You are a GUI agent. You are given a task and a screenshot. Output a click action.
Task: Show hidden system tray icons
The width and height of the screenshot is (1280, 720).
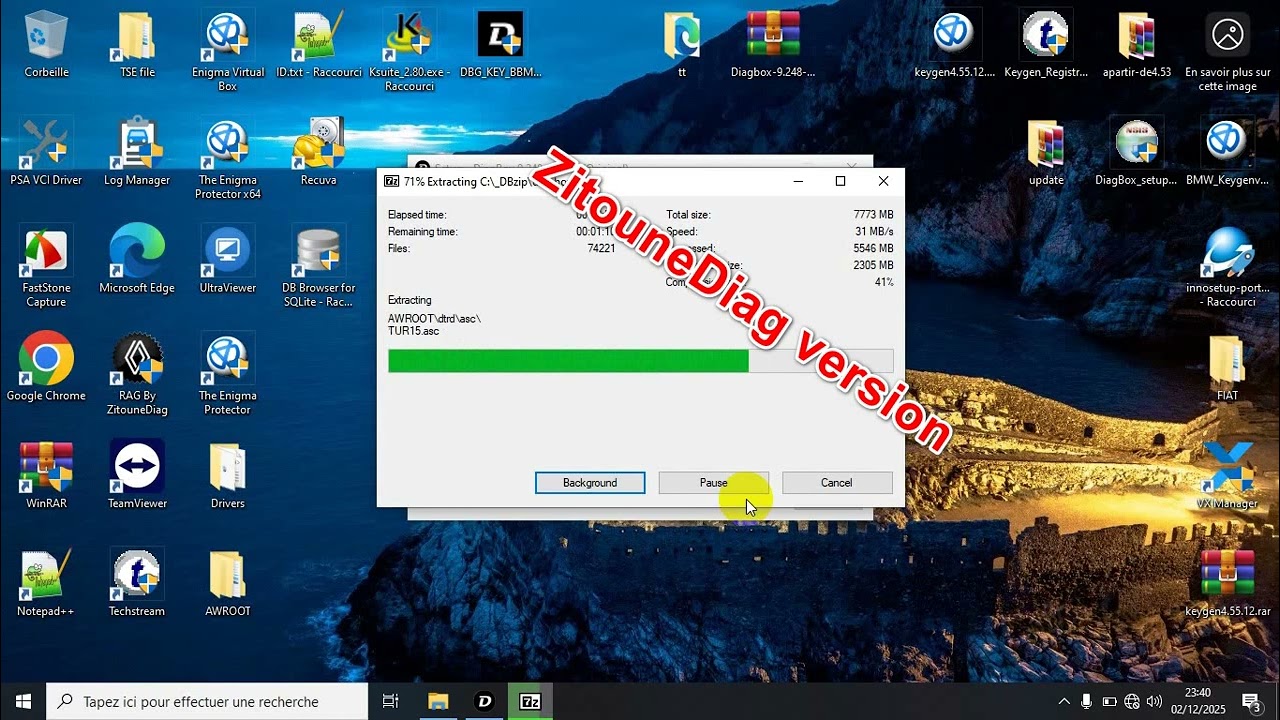click(1063, 701)
